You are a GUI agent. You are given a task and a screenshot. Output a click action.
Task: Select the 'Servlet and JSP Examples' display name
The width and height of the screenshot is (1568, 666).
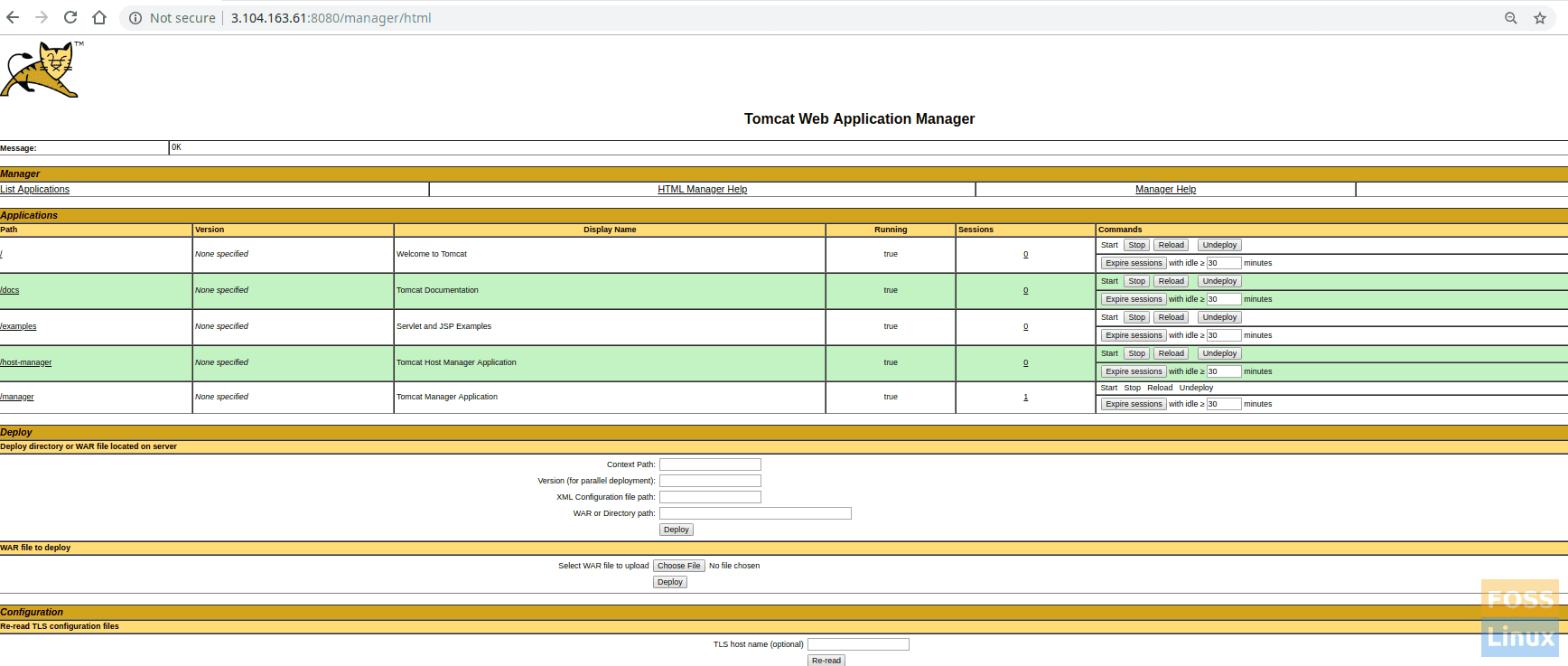click(444, 326)
